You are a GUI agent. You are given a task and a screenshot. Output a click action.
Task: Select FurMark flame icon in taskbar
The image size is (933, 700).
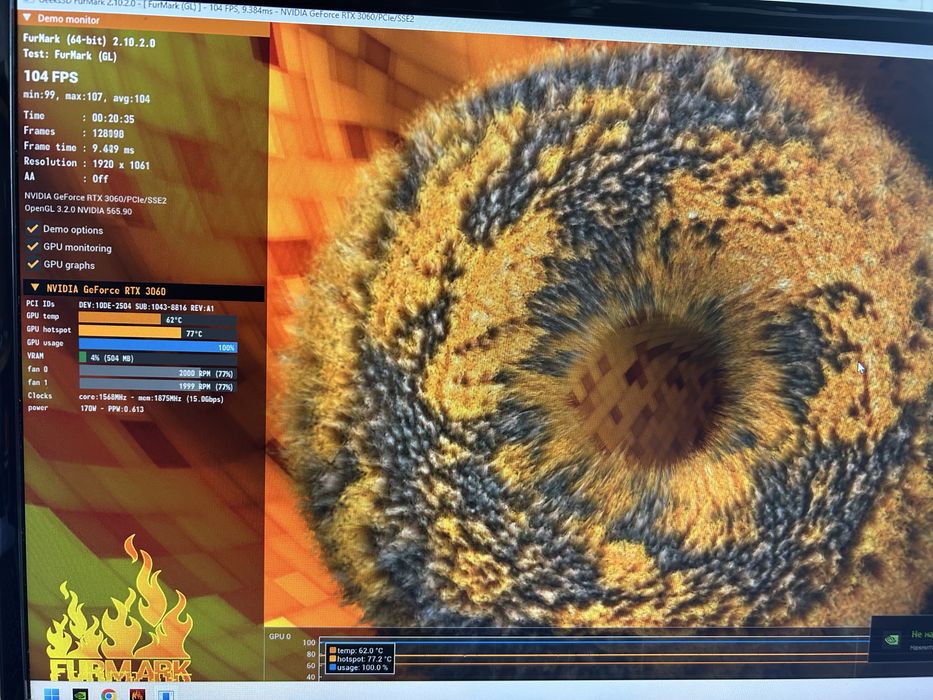pos(137,695)
